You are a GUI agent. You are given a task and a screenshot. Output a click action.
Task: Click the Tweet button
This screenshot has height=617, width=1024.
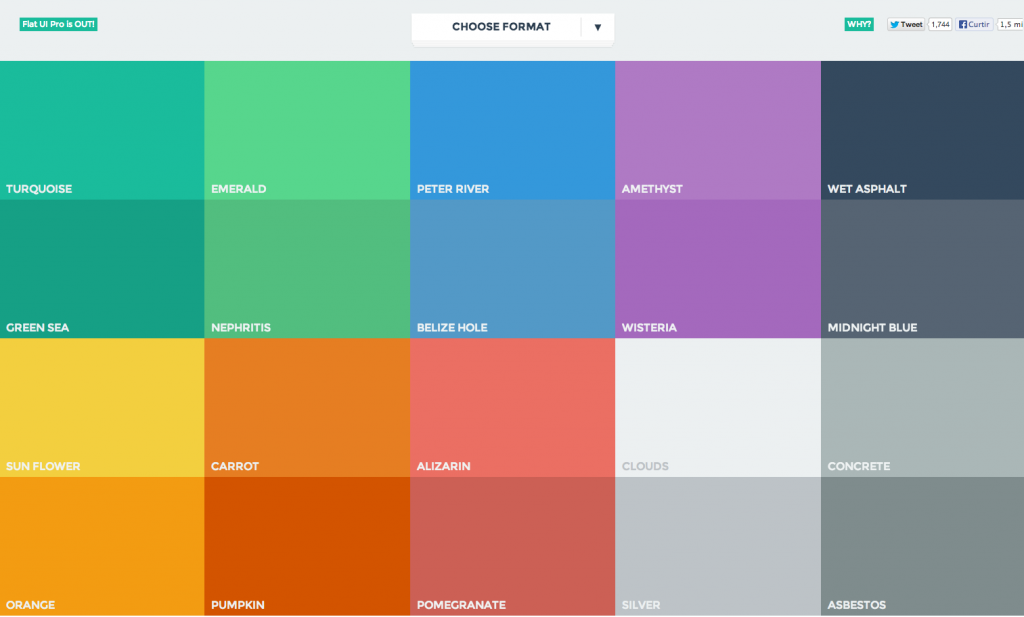906,24
